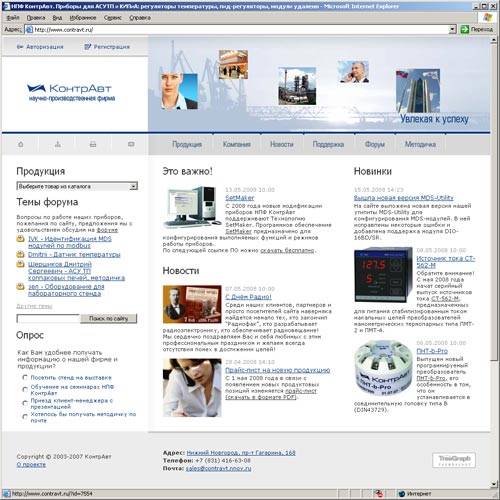This screenshot has height=500, width=500.
Task: Select radio option Хотелось бы получать методичку по почте
Action: (25, 417)
